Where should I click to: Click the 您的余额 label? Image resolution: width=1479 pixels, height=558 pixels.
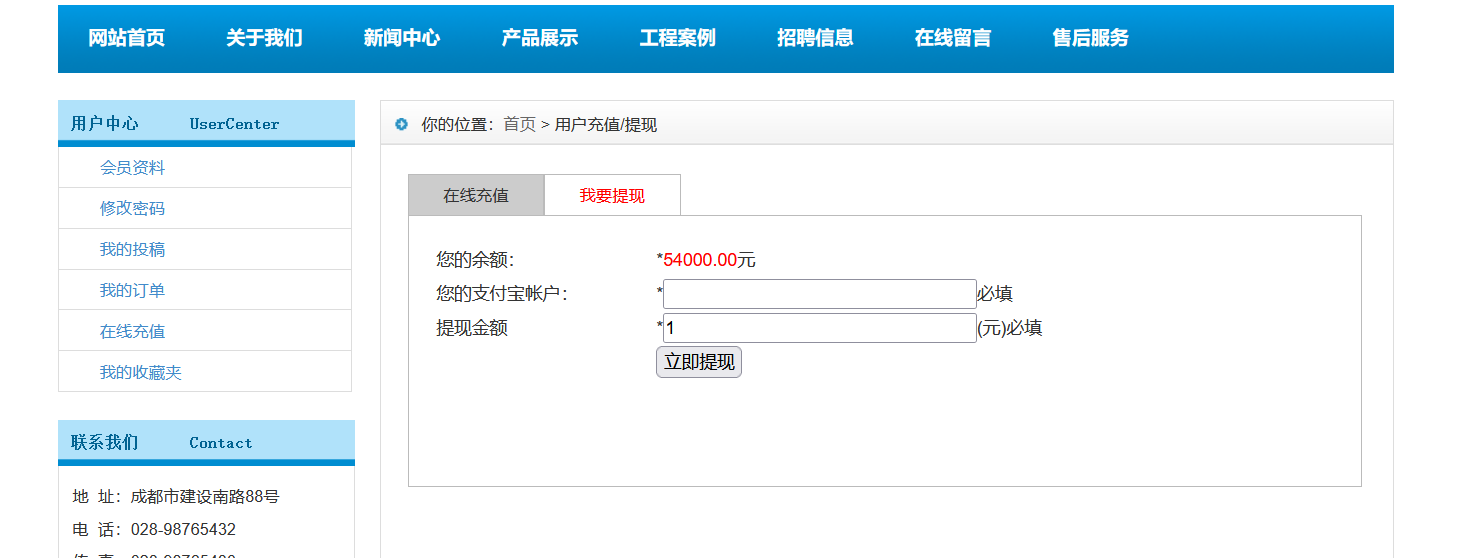point(475,260)
